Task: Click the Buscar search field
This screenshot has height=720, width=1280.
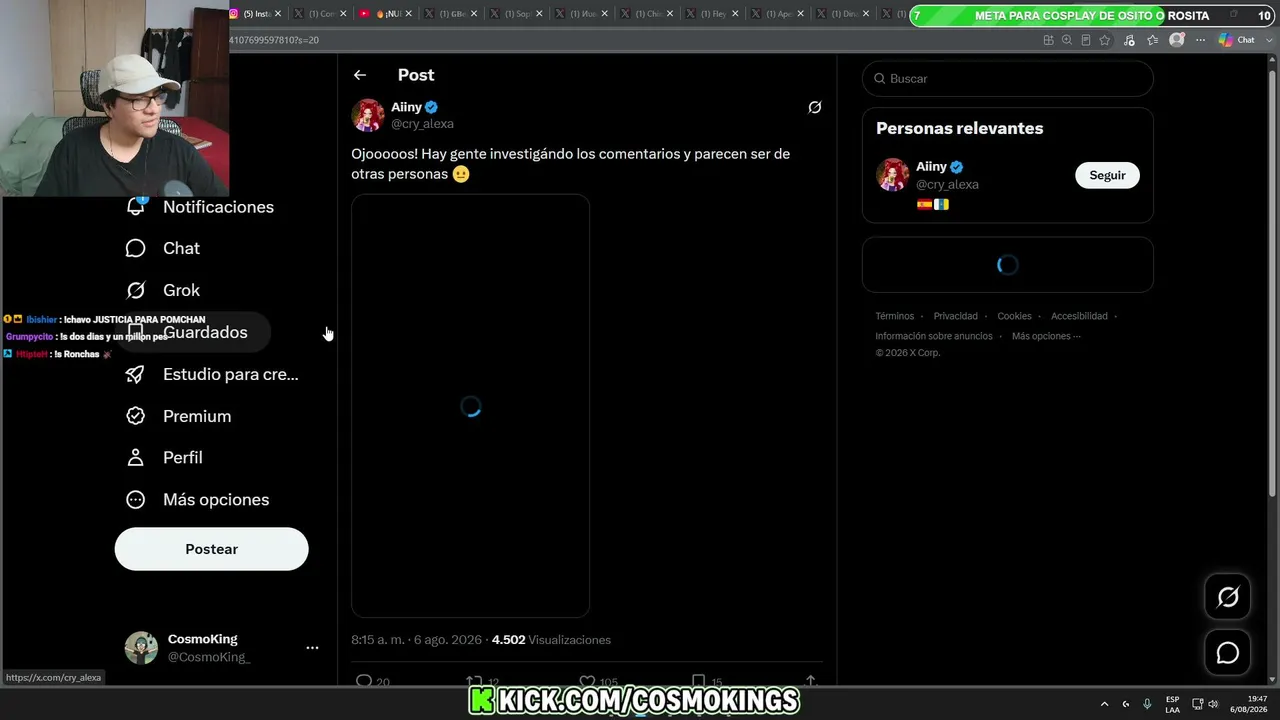Action: pos(1007,78)
